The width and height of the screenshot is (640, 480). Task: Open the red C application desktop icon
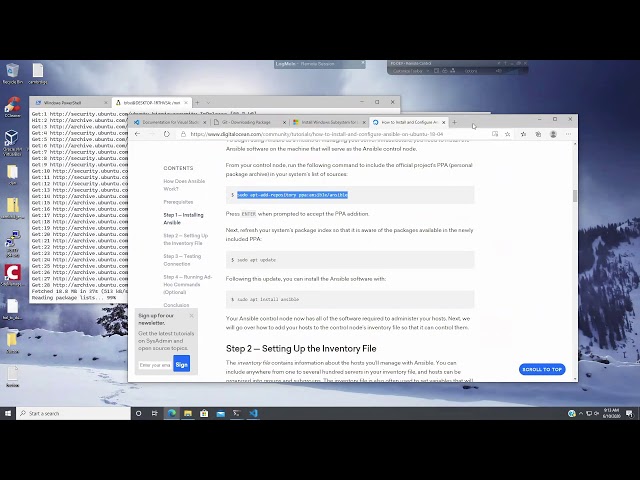[12, 275]
